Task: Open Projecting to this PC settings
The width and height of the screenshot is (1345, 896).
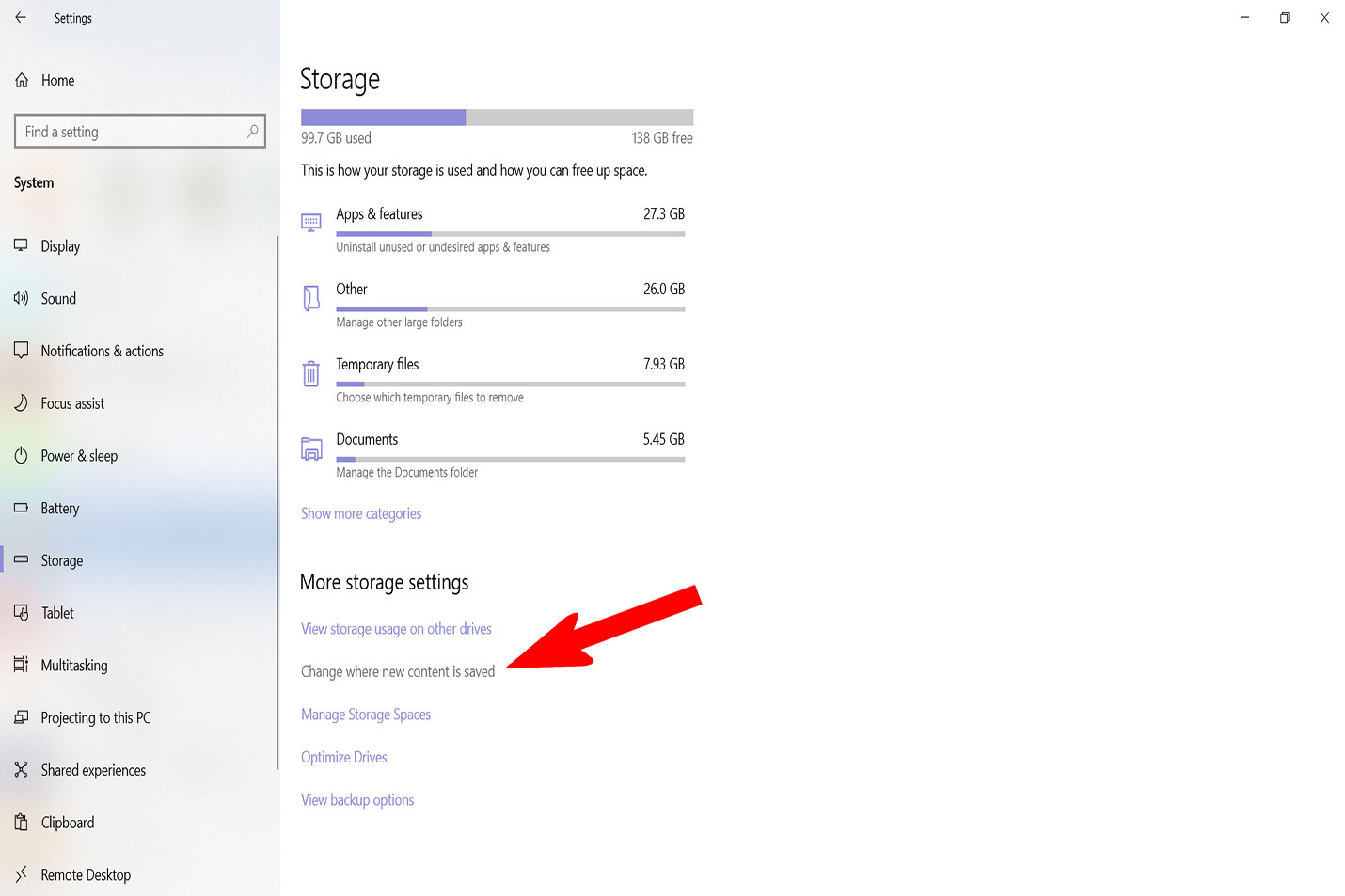Action: [x=95, y=718]
